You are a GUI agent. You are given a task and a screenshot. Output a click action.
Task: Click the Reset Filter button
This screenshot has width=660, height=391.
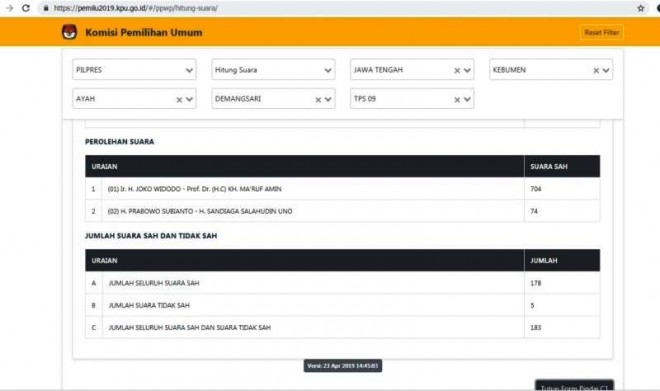[x=601, y=32]
